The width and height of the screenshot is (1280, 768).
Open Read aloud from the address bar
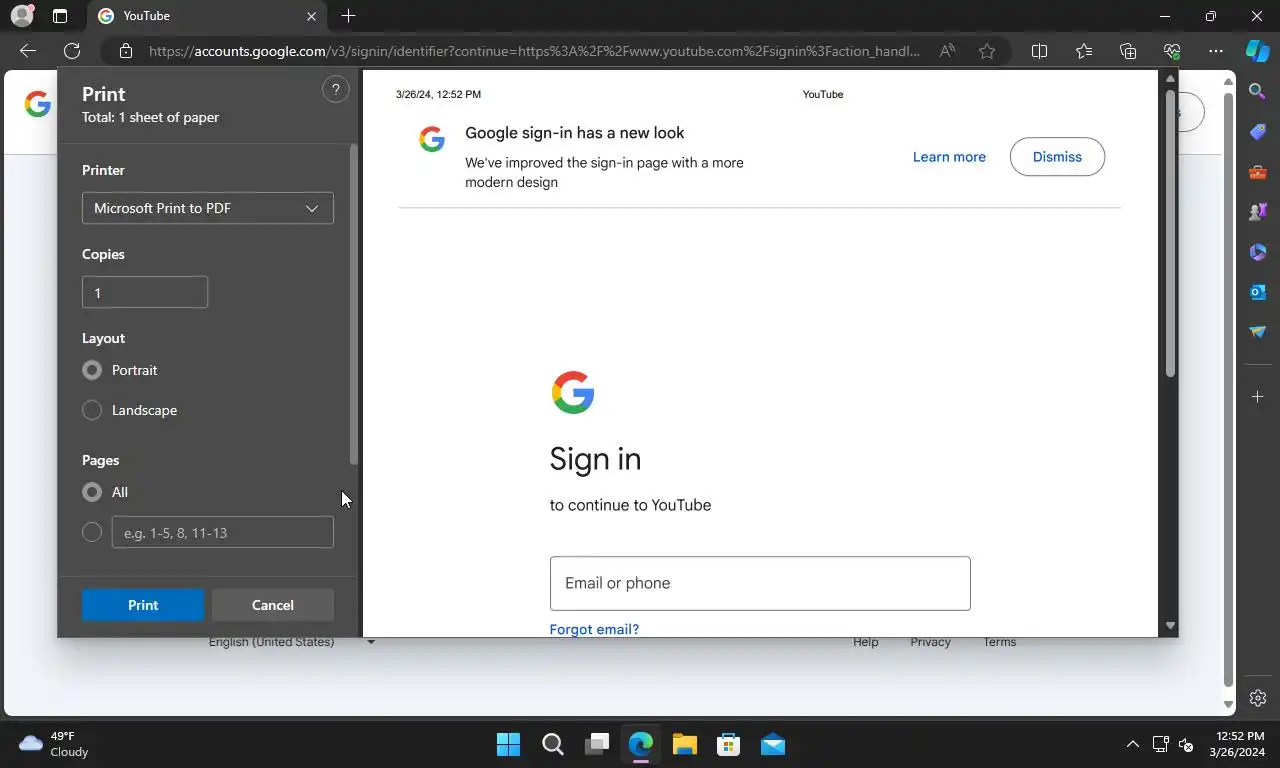click(x=947, y=51)
